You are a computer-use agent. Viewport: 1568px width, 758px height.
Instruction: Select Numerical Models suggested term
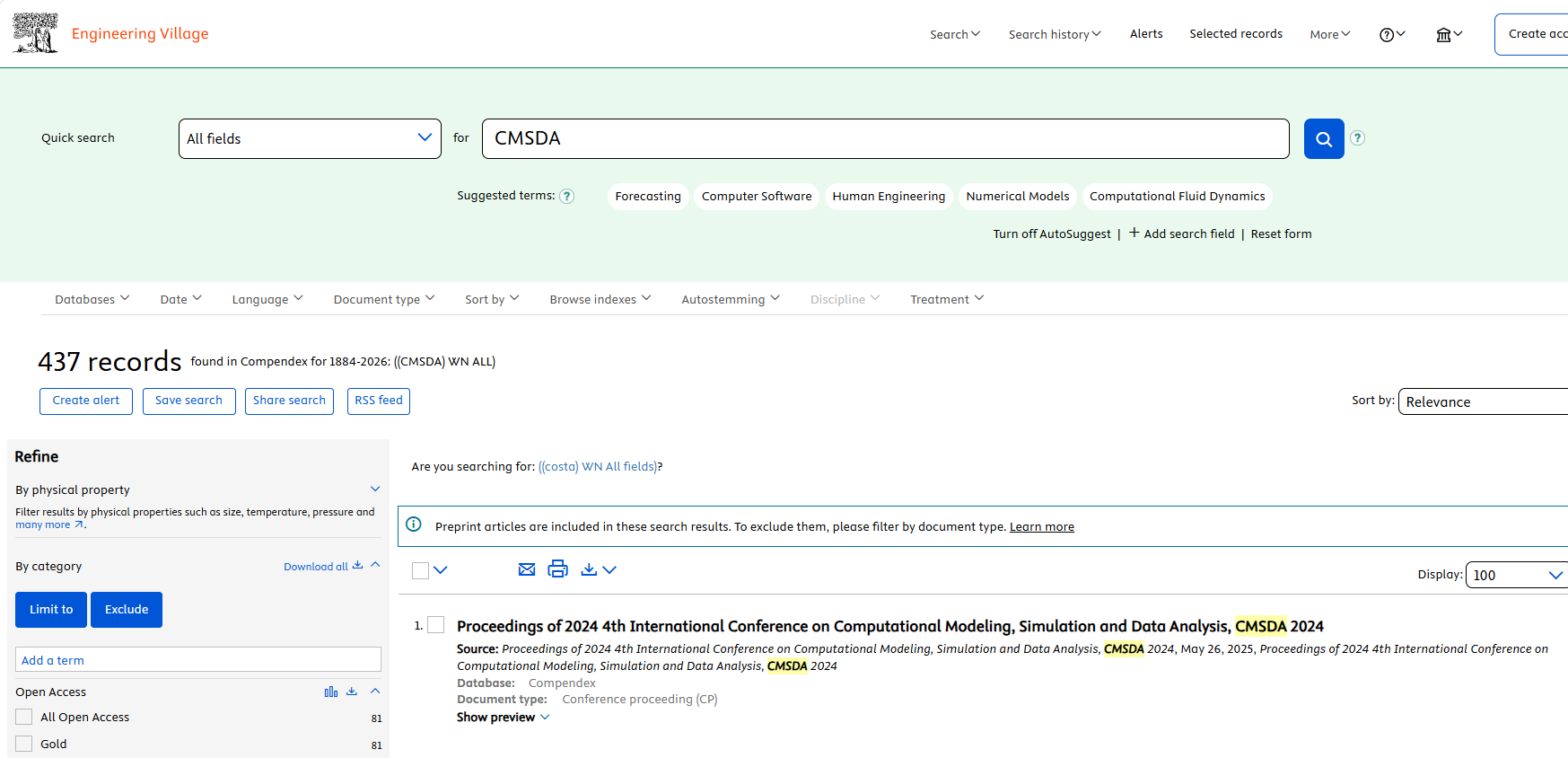tap(1018, 196)
